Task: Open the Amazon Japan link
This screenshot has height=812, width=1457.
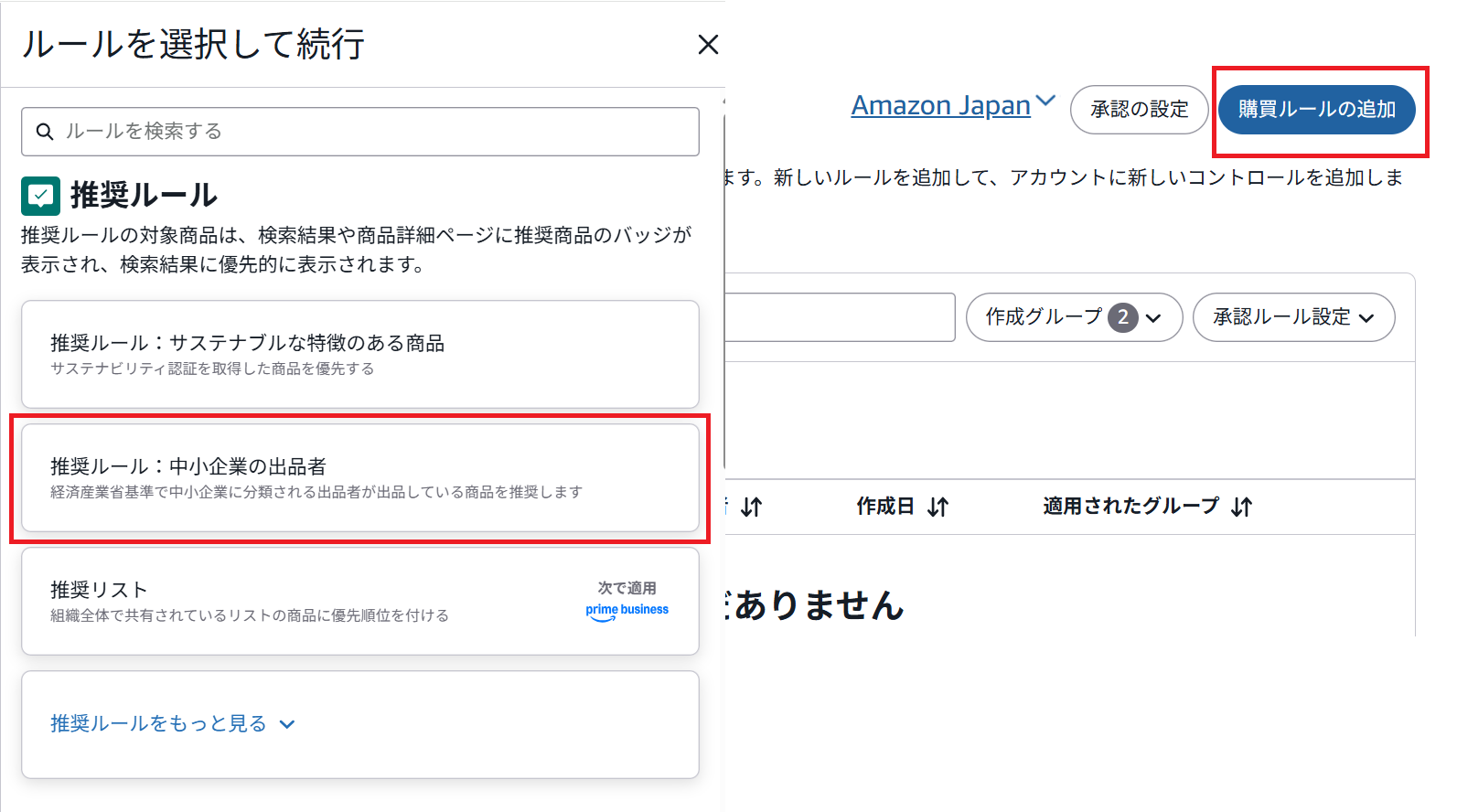Action: (940, 105)
